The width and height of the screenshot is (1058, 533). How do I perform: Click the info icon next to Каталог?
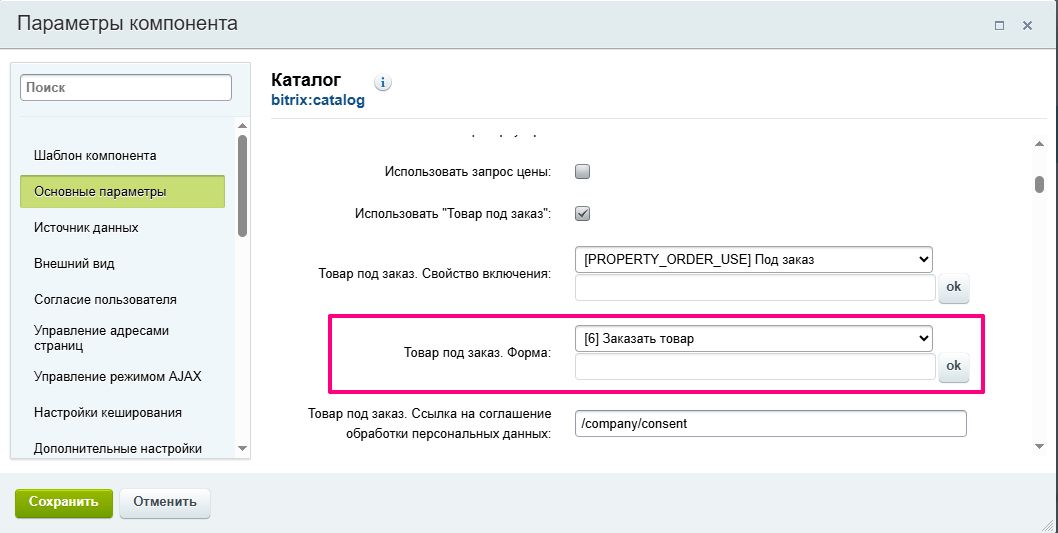pos(382,82)
